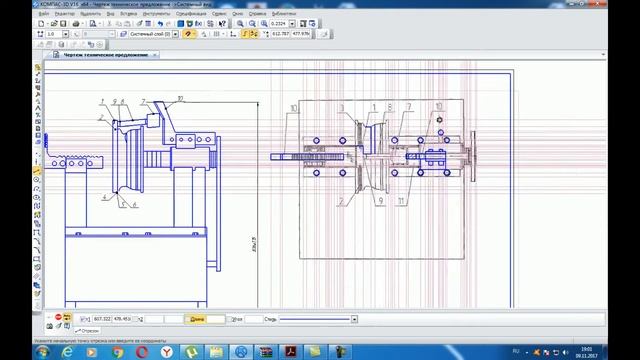Close the Чертеж техническое предложение document tab
Screen dimensions: 640x360
pos(155,55)
